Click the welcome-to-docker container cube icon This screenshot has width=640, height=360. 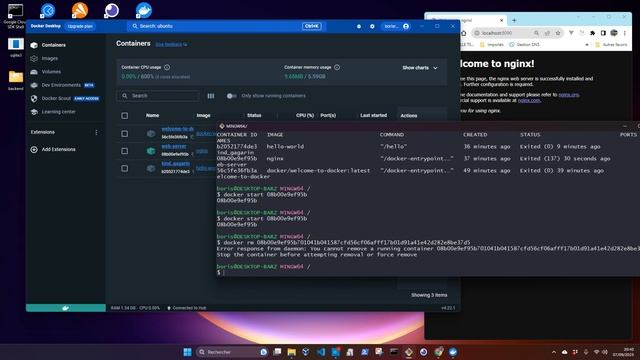pos(151,133)
